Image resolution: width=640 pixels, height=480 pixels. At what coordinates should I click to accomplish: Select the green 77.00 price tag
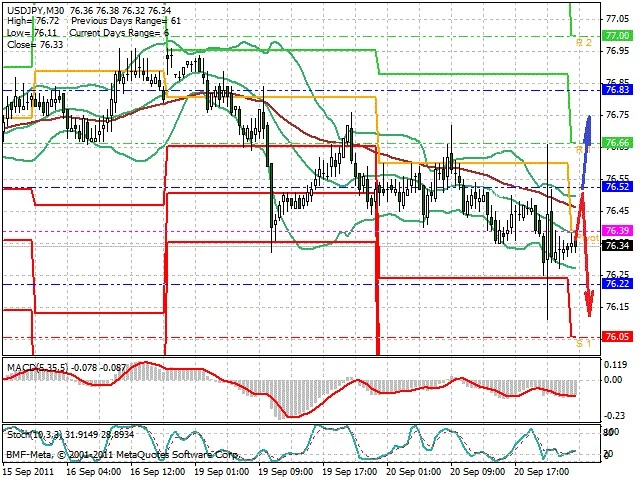pos(618,36)
